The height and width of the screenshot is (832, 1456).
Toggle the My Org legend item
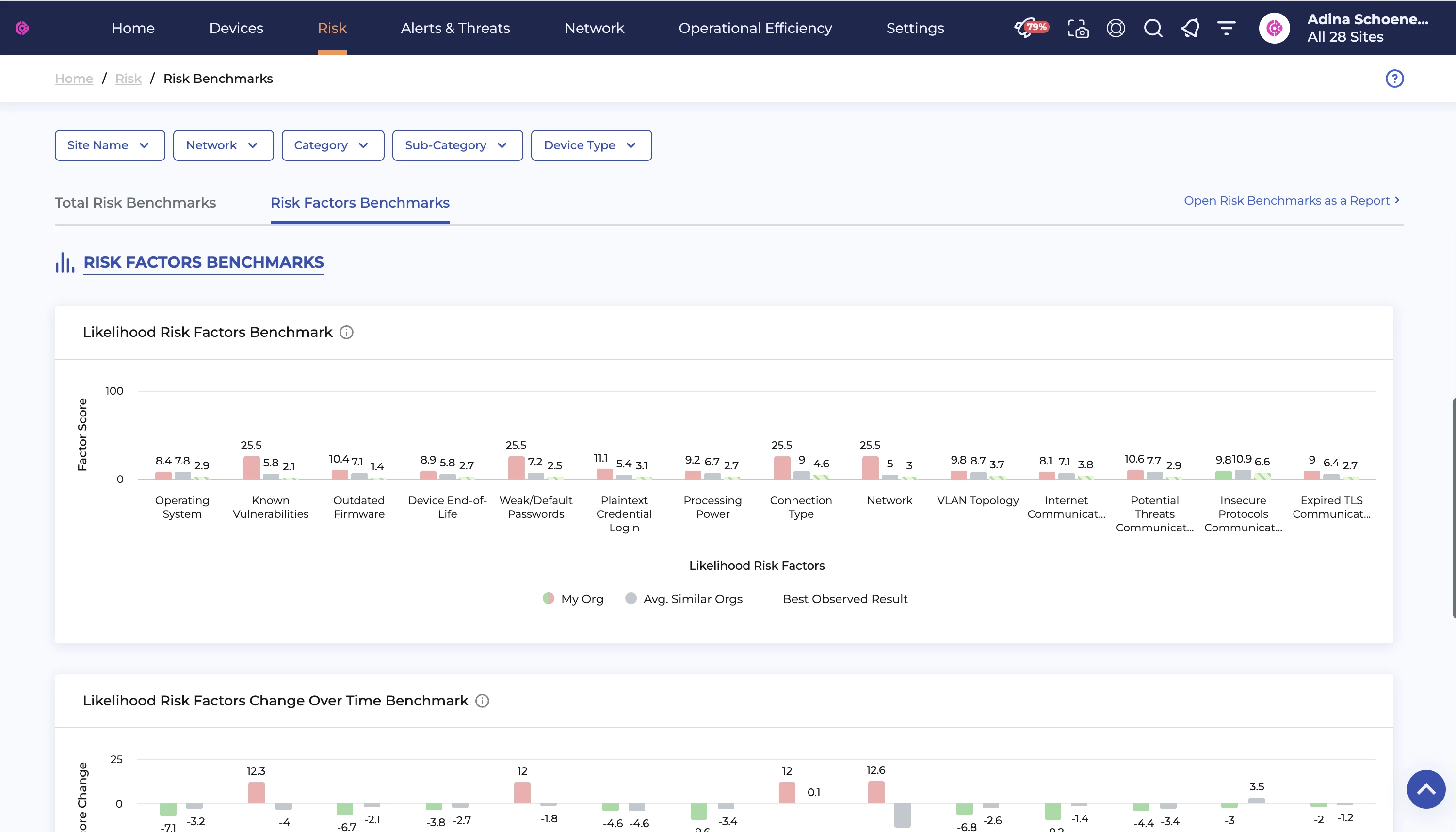(573, 599)
